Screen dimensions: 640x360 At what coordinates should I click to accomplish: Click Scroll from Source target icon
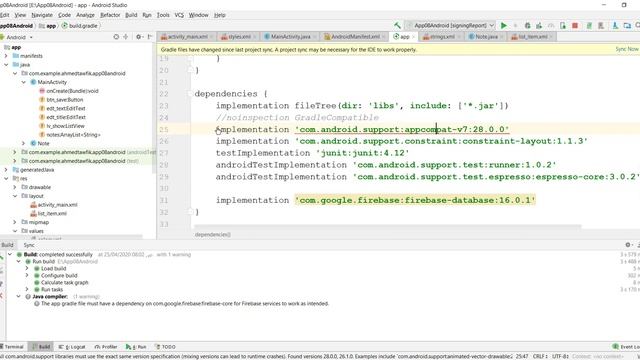click(116, 37)
